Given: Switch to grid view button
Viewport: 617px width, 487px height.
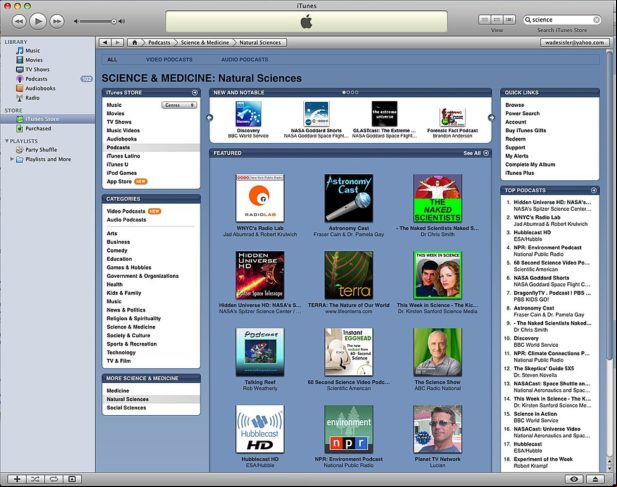Looking at the screenshot, I should [497, 20].
